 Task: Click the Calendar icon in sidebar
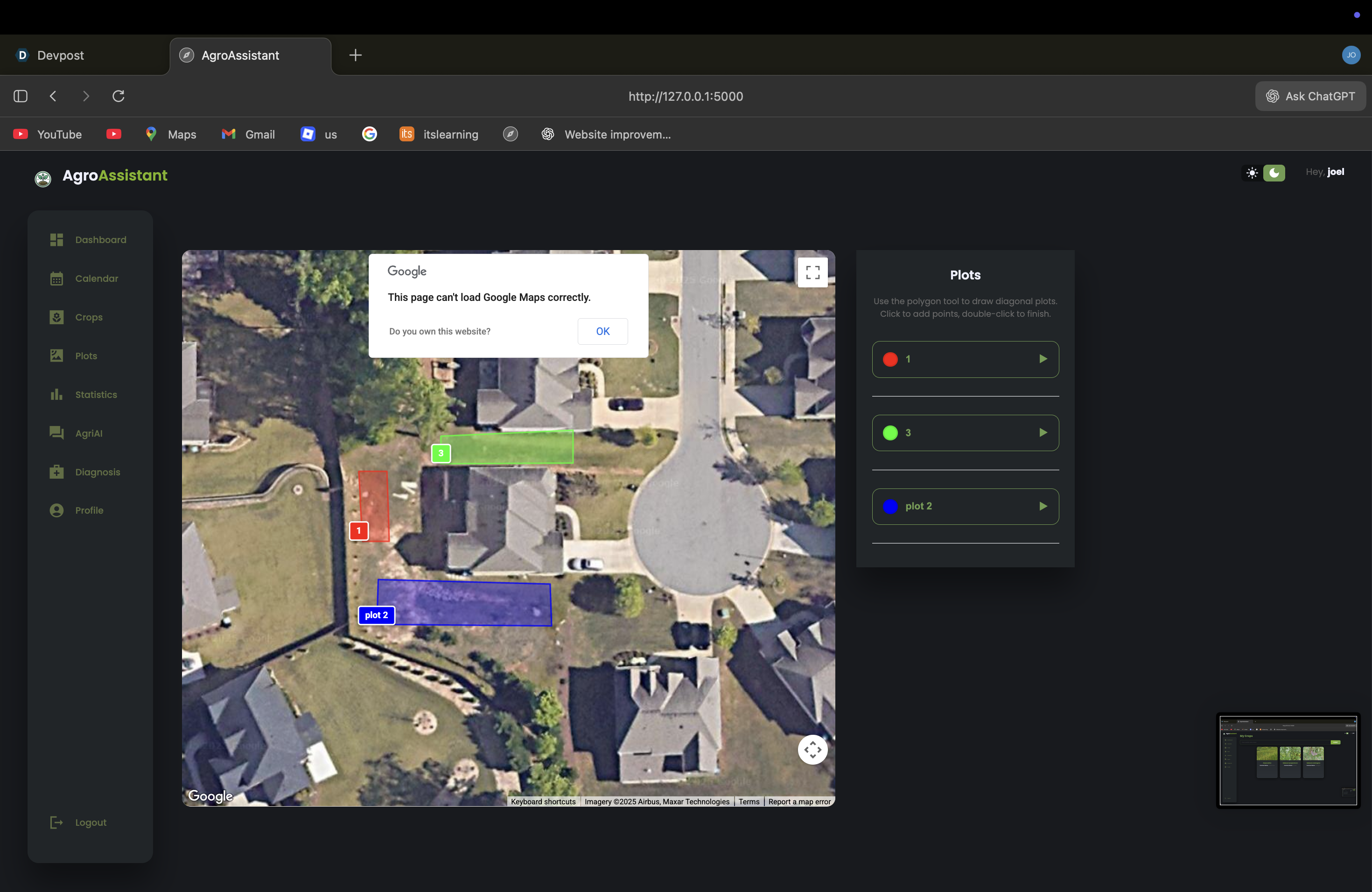point(56,279)
